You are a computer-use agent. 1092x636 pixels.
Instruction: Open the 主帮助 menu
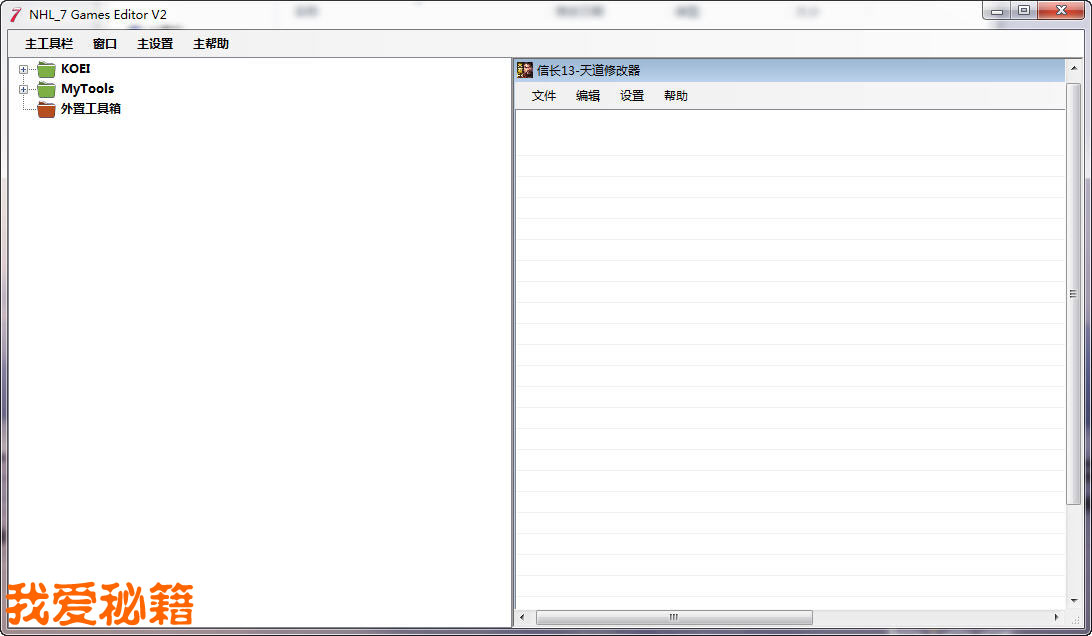(x=211, y=44)
